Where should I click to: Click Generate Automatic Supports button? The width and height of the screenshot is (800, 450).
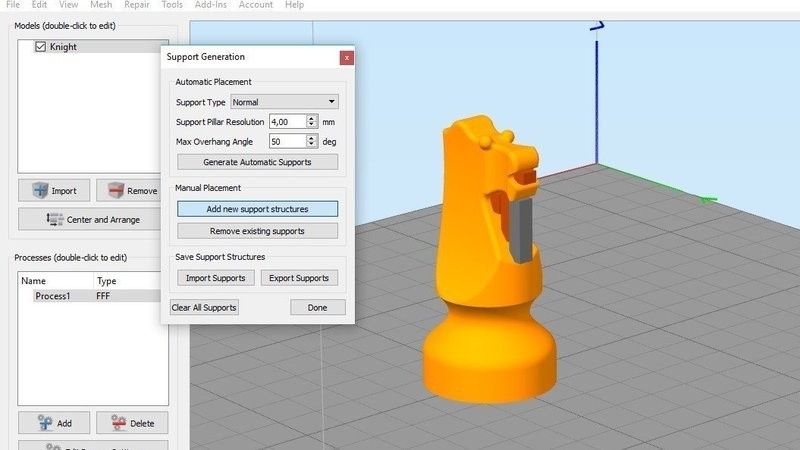(257, 162)
